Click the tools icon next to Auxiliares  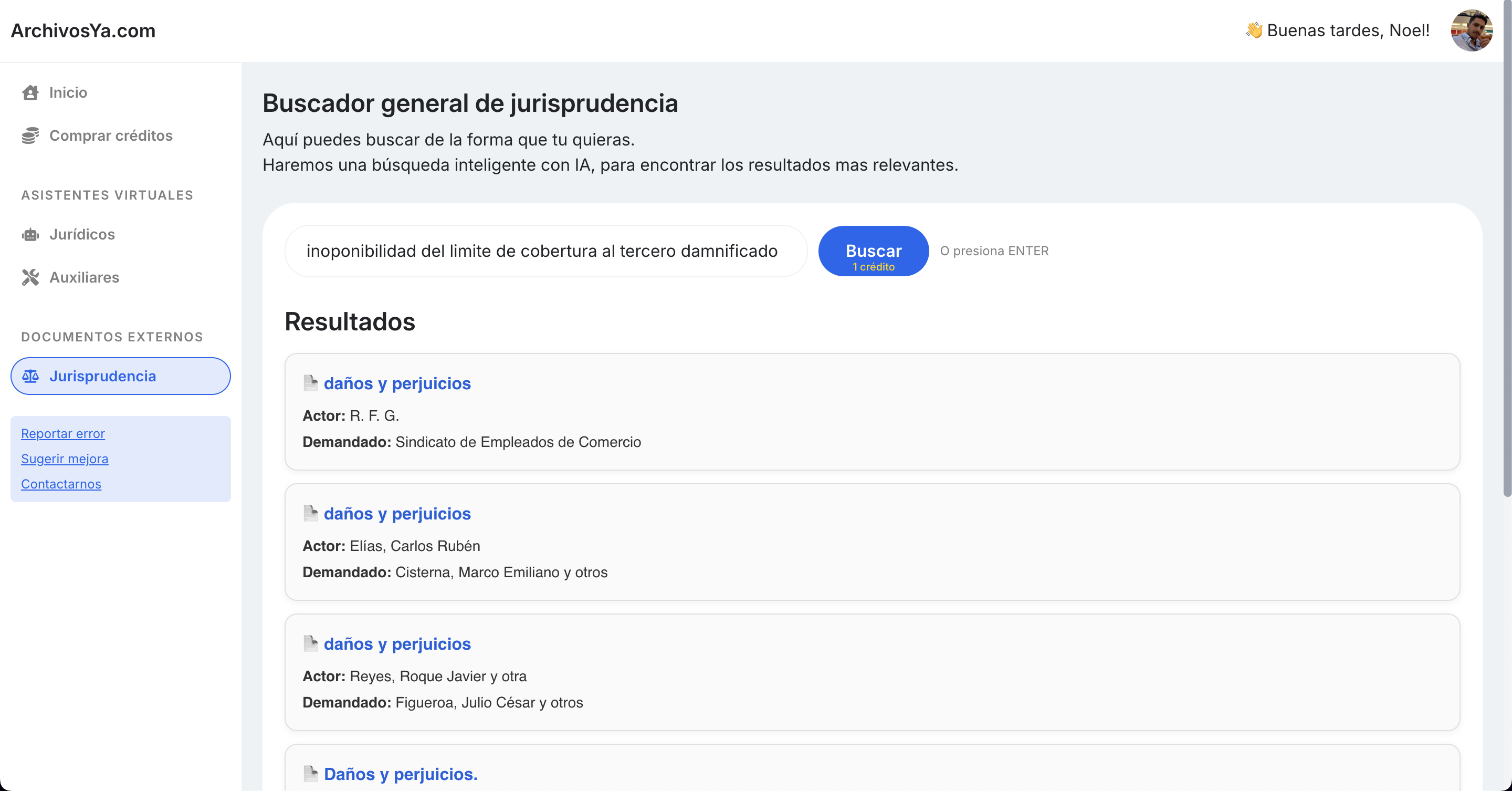pos(30,277)
